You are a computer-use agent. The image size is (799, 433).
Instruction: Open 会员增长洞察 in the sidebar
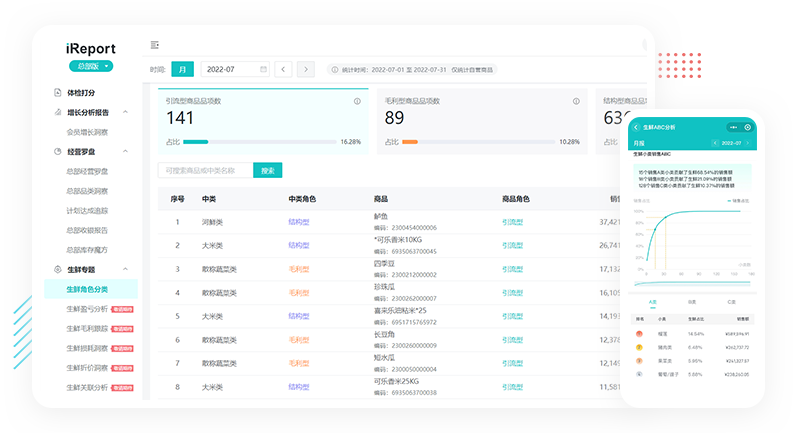pos(87,132)
